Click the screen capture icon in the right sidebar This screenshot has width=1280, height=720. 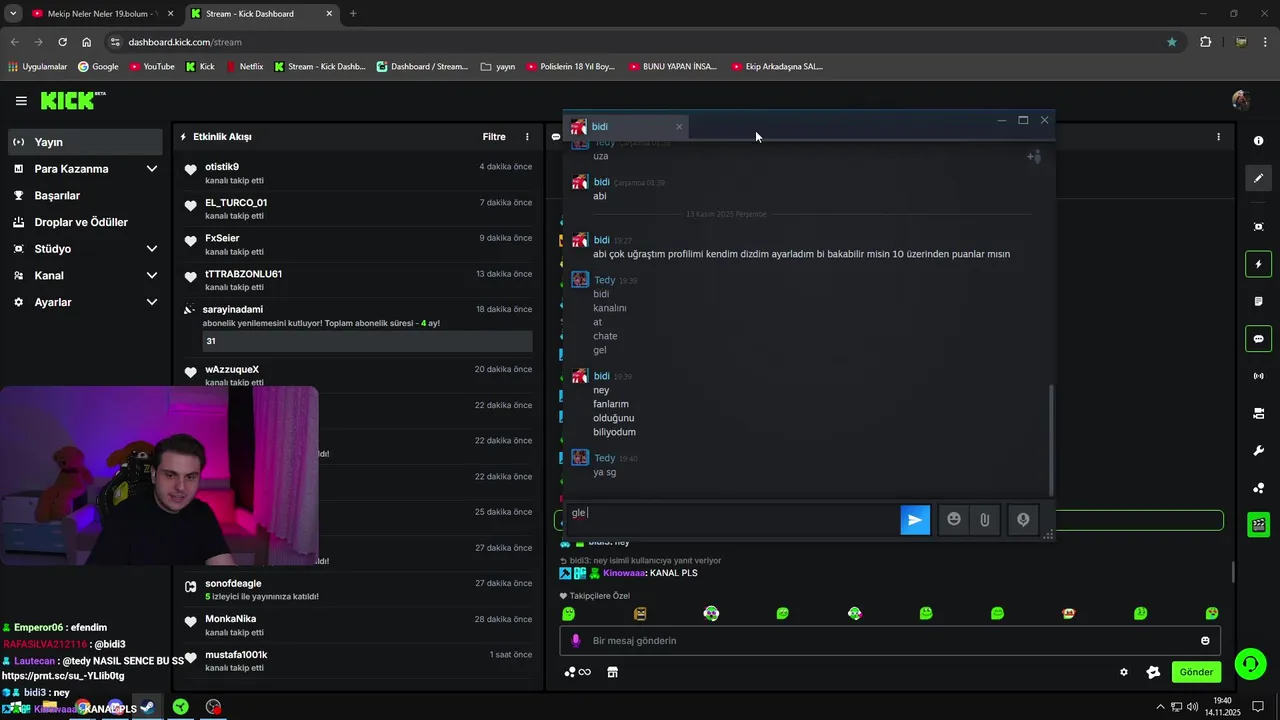(x=1258, y=227)
